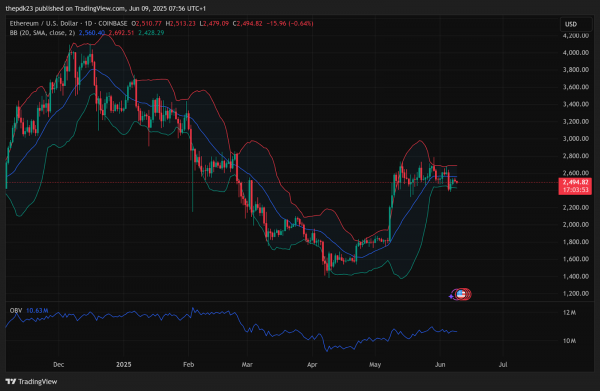Viewport: 600px width, 391px height.
Task: Click the Dec label on time axis
Action: [59, 365]
